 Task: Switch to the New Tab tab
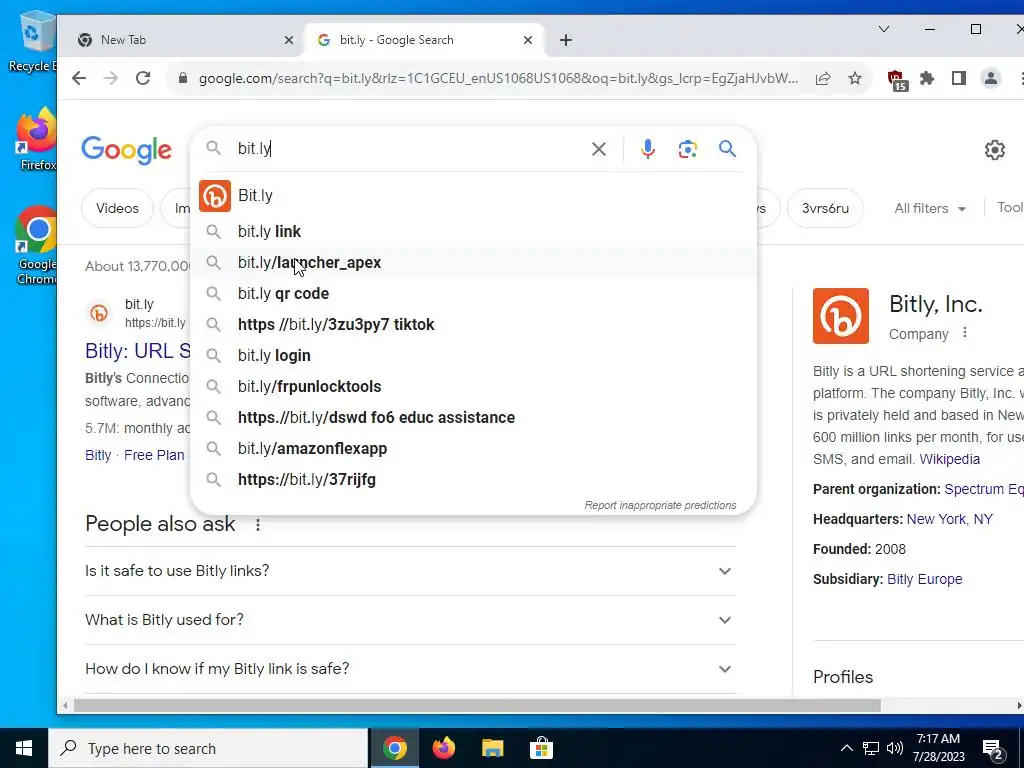pos(180,40)
